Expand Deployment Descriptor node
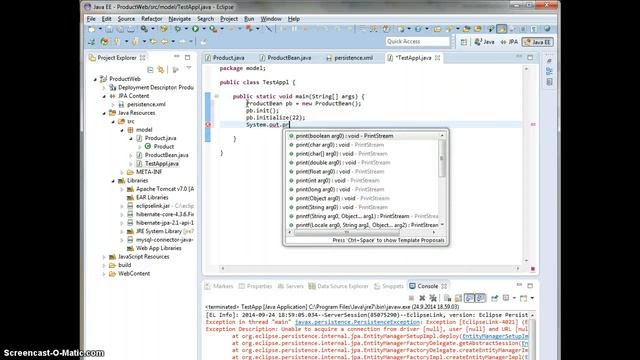 104,87
